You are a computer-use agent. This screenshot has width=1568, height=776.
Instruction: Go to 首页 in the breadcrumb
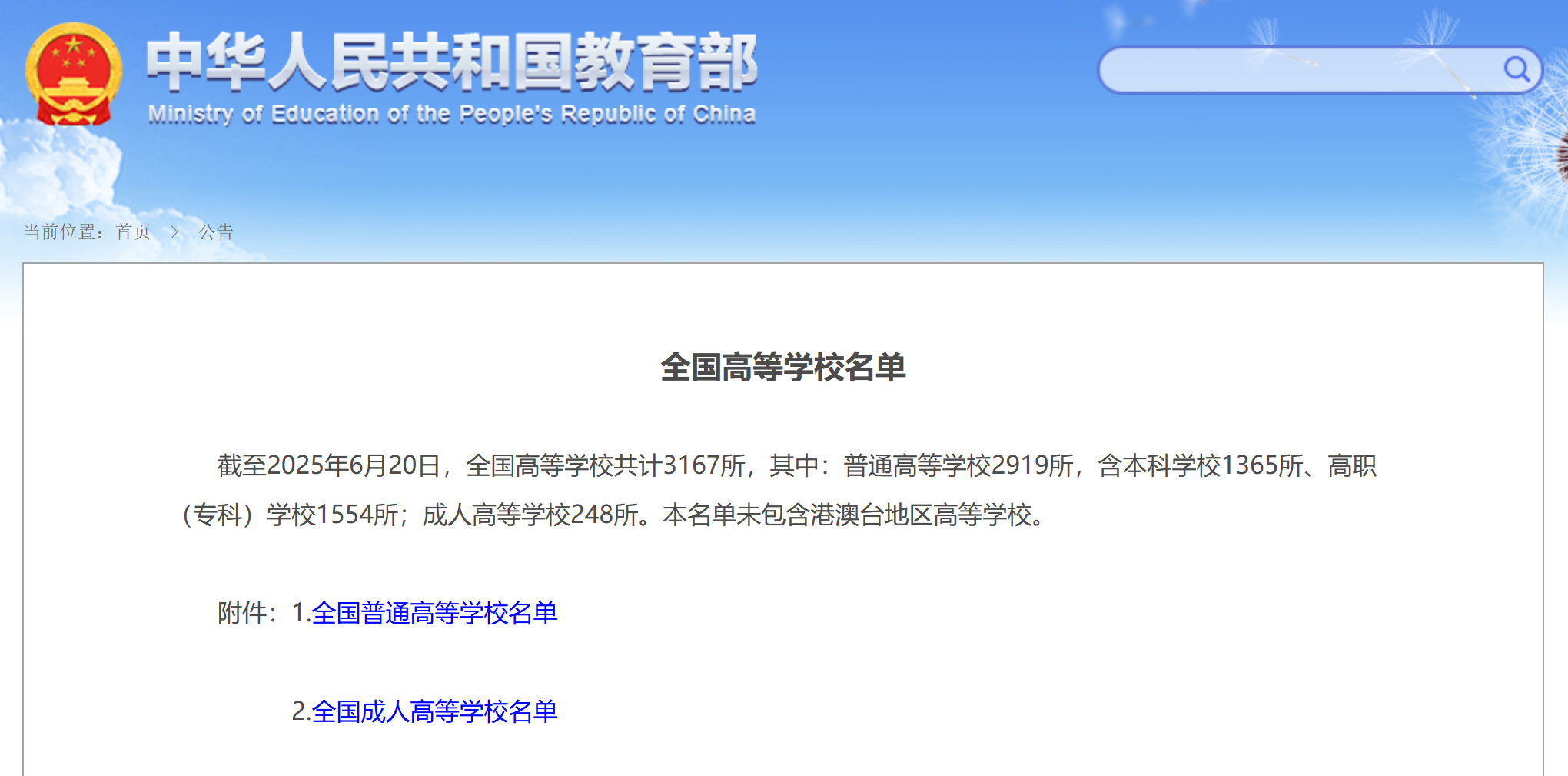(x=133, y=232)
